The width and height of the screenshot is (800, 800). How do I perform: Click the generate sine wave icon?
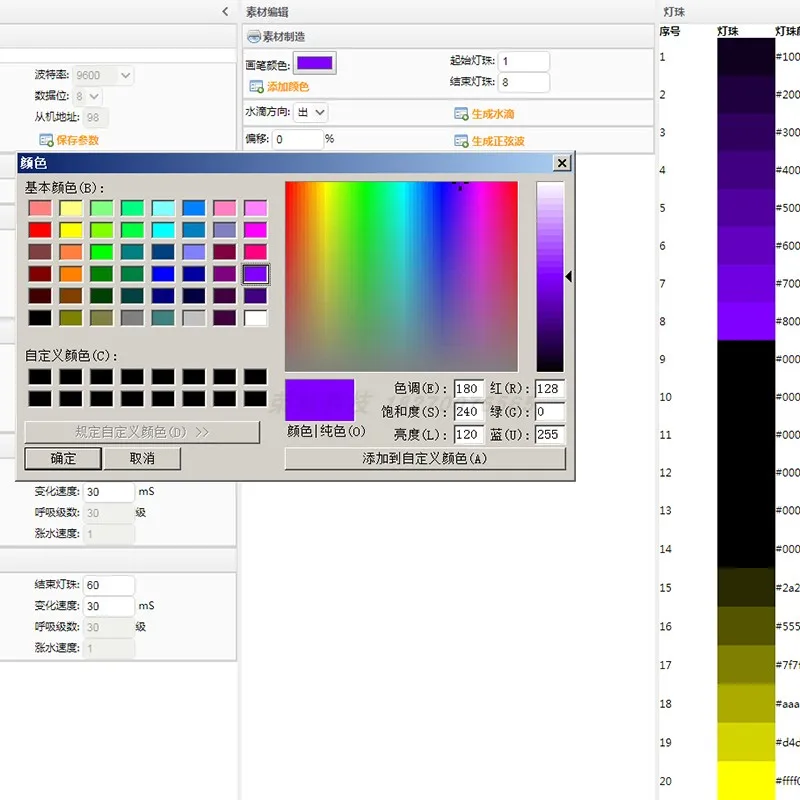click(461, 141)
